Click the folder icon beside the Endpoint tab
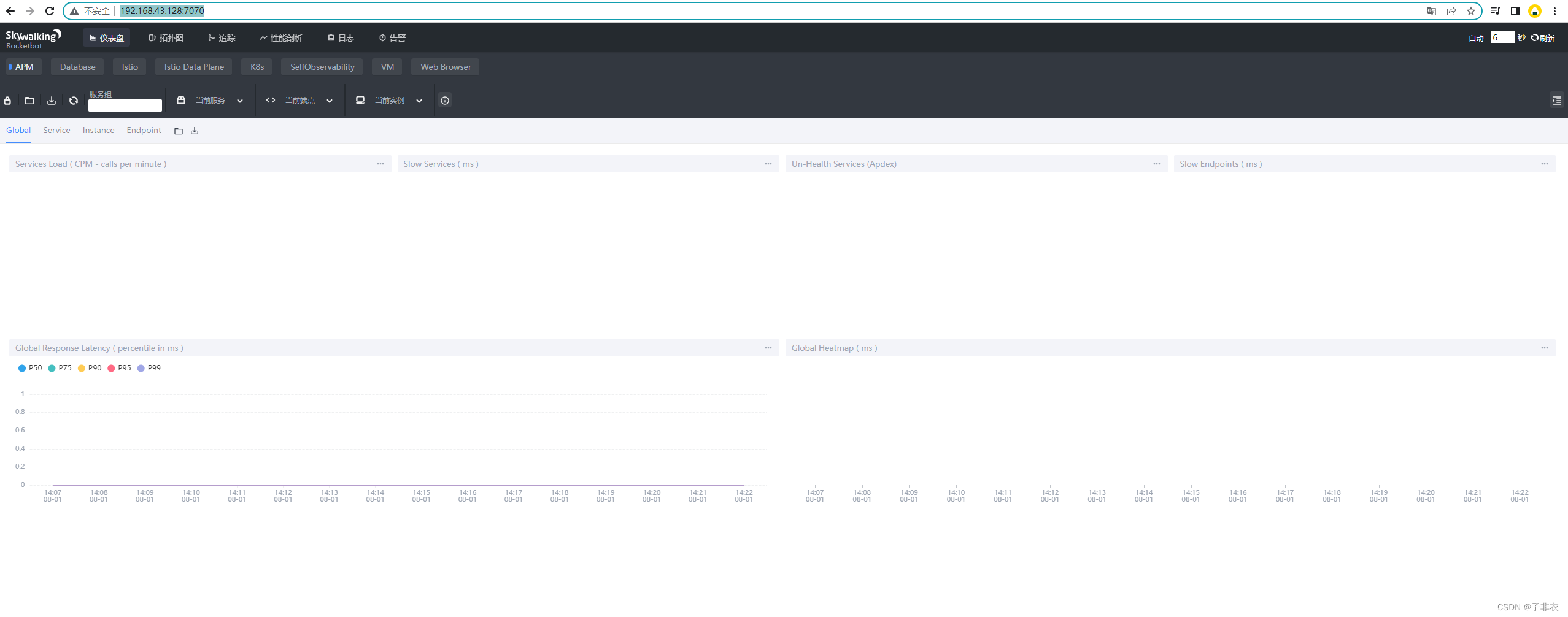This screenshot has width=1568, height=617. (x=179, y=131)
